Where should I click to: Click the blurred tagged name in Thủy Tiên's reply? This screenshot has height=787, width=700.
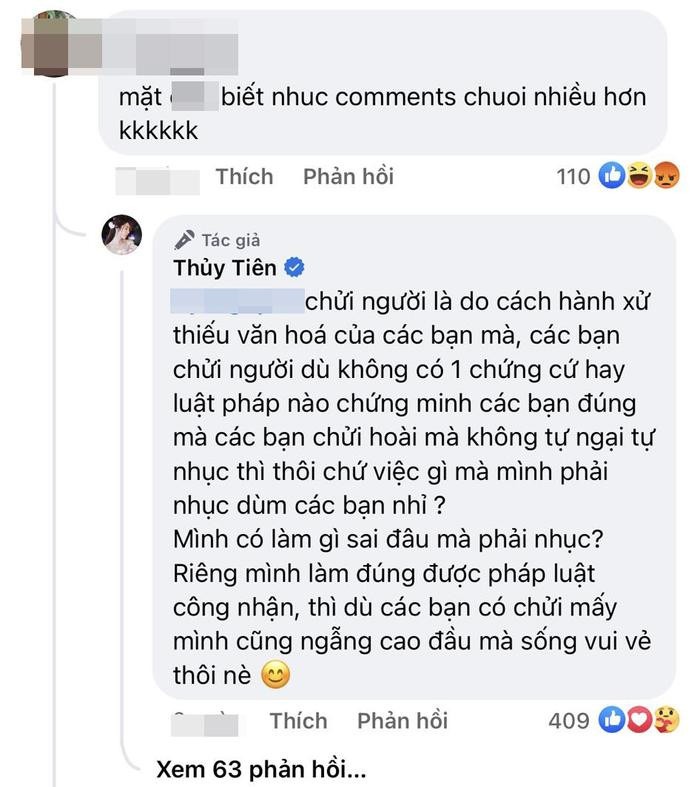pyautogui.click(x=236, y=301)
